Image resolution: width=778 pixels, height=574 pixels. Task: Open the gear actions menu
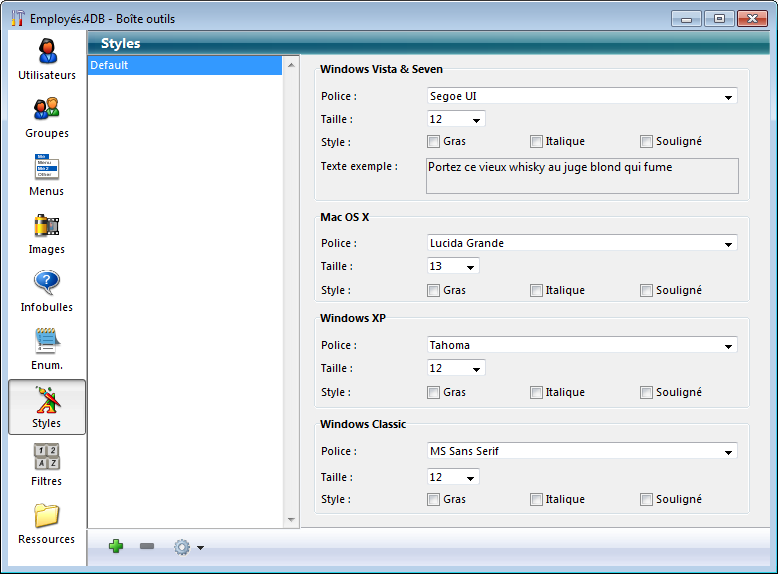pos(182,547)
